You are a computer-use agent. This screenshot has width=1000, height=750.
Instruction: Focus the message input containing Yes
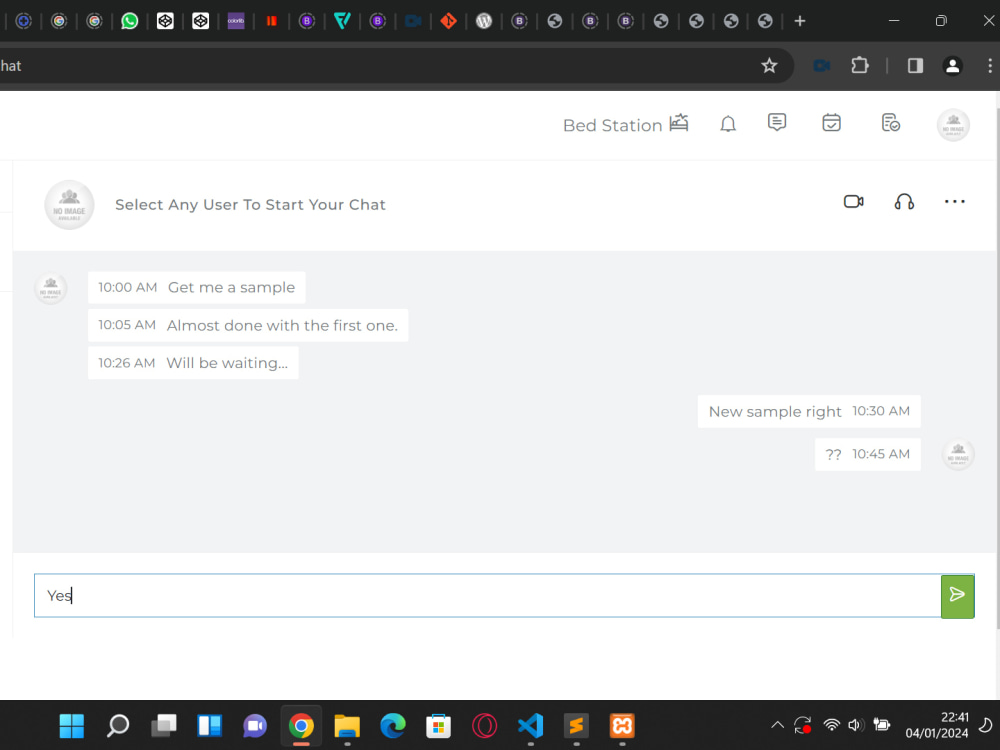[x=487, y=596]
